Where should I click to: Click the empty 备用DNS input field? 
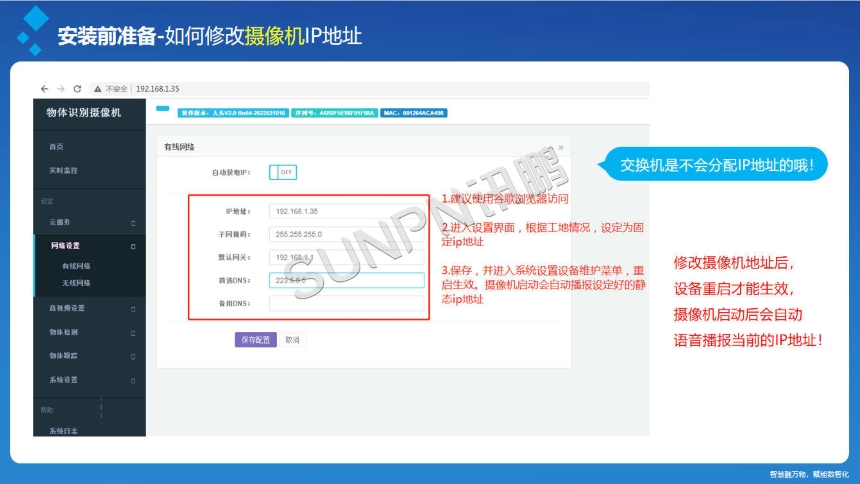coord(347,303)
